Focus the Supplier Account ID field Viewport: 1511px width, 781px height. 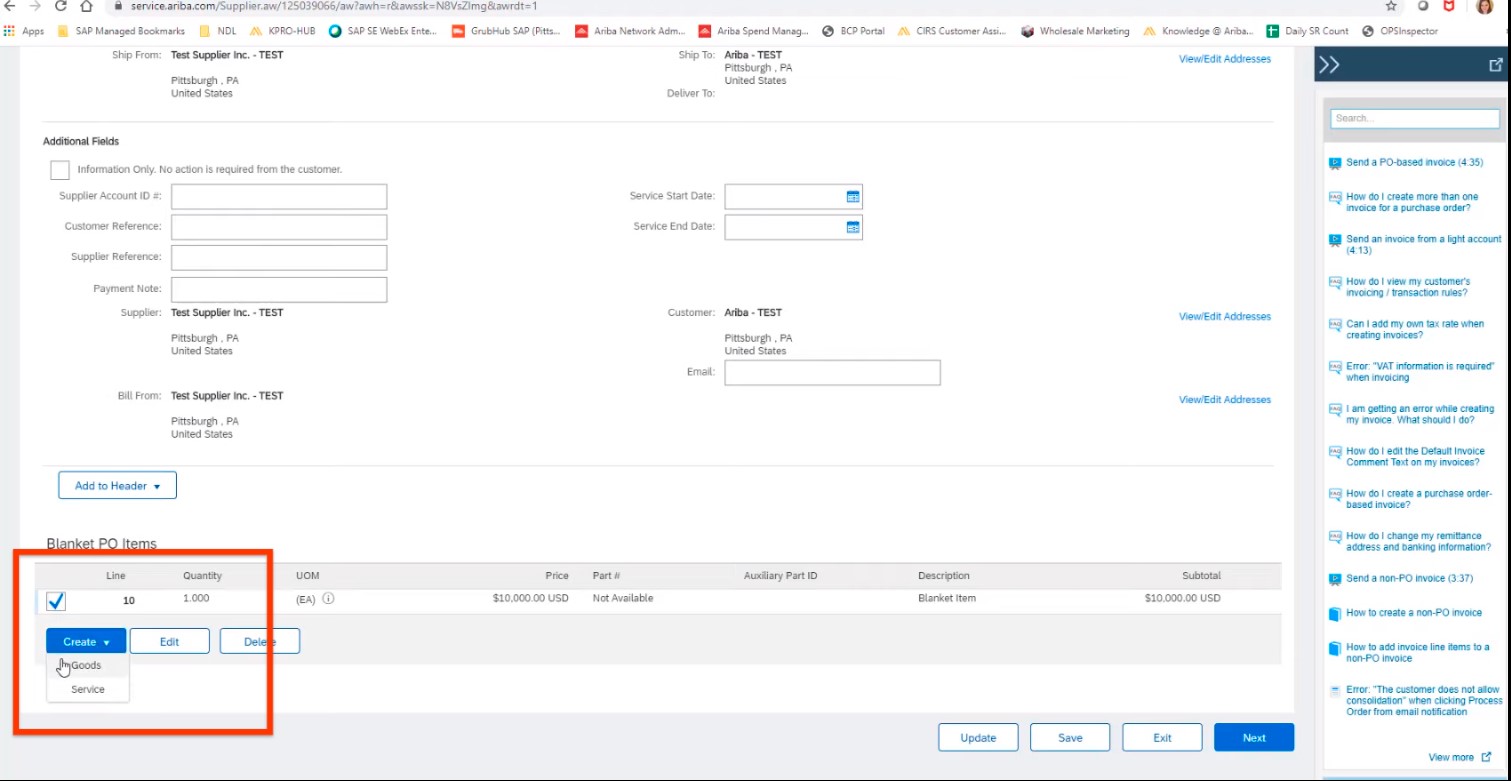tap(279, 197)
